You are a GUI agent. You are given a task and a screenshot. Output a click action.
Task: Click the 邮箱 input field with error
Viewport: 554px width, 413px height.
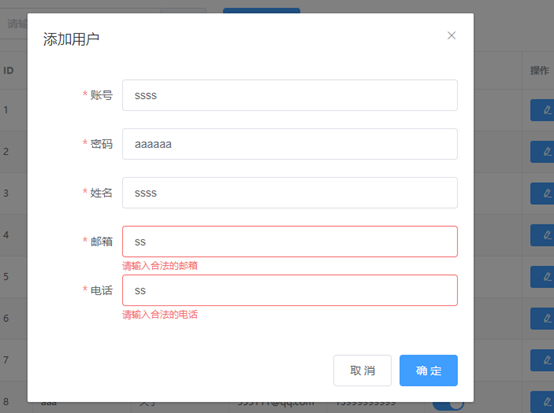290,241
